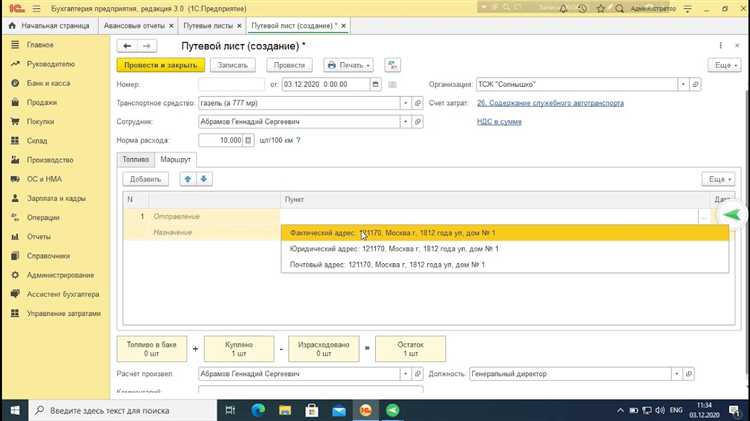Viewport: 750px width, 421px height.
Task: Open the calendar picker for document date
Action: click(375, 84)
